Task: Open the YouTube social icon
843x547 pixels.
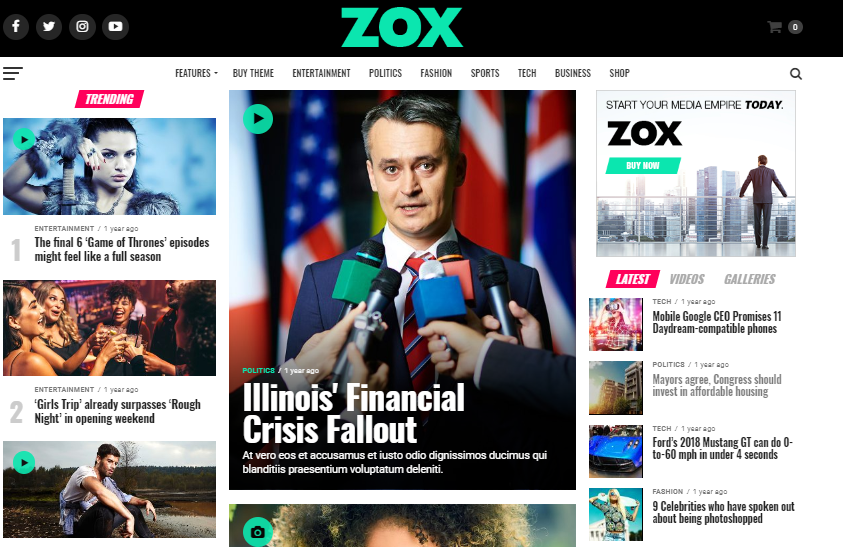Action: click(x=115, y=26)
